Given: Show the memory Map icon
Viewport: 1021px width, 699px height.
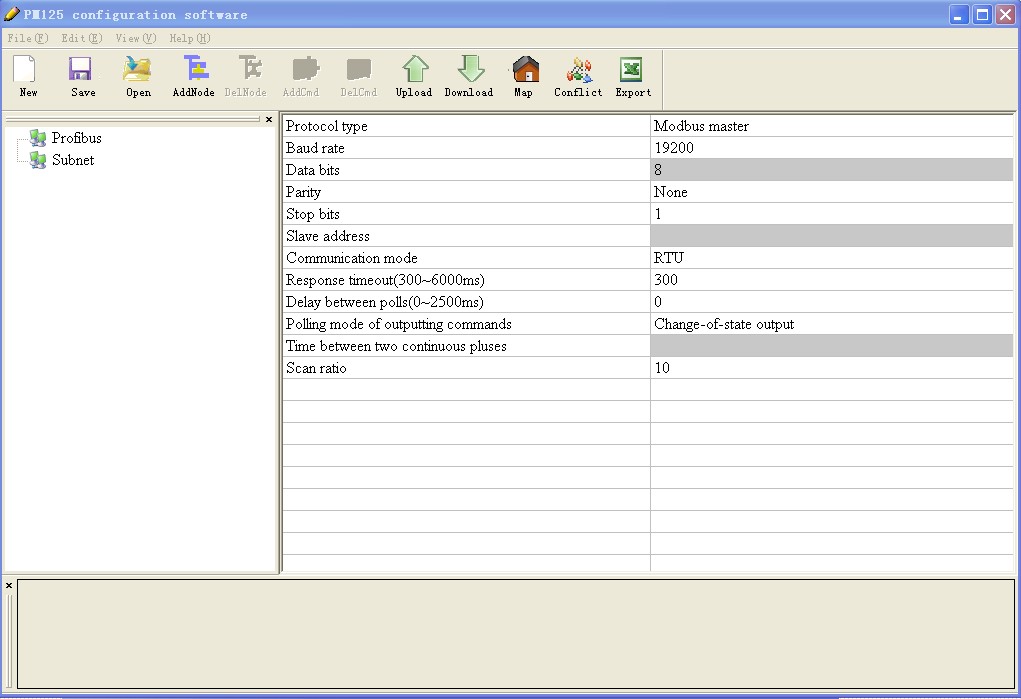Looking at the screenshot, I should 523,76.
